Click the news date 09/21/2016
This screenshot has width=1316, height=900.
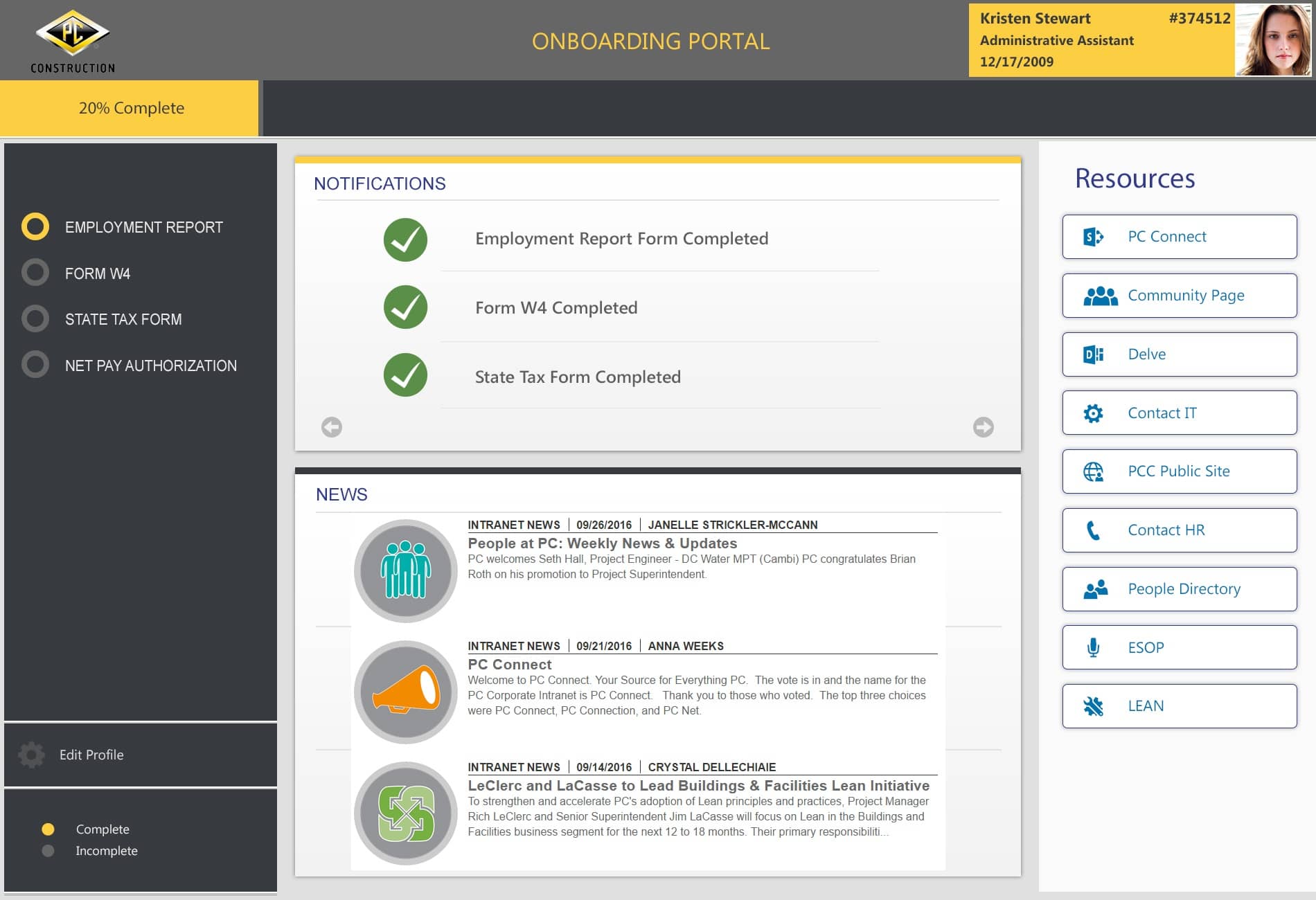click(x=604, y=646)
